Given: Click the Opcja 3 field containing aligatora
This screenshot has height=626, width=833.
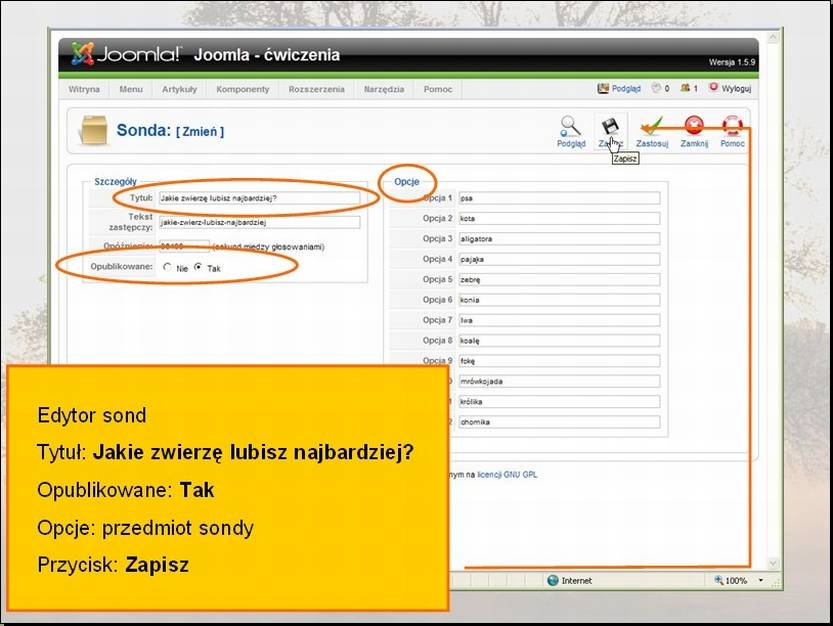Looking at the screenshot, I should [559, 239].
